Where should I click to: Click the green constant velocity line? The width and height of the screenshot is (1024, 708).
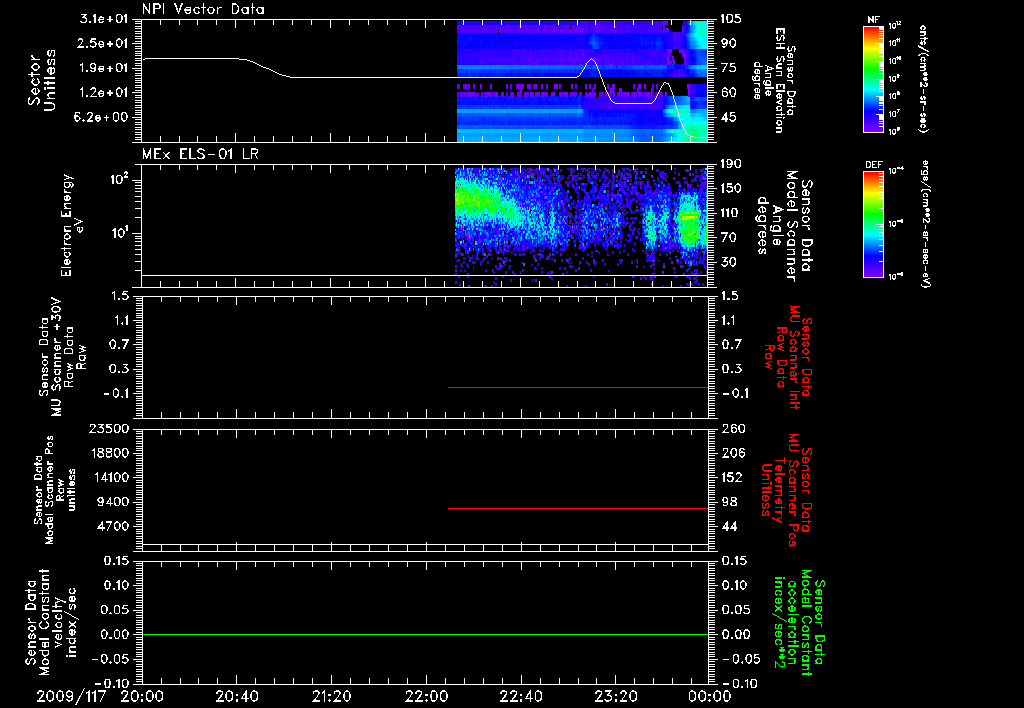tap(425, 634)
